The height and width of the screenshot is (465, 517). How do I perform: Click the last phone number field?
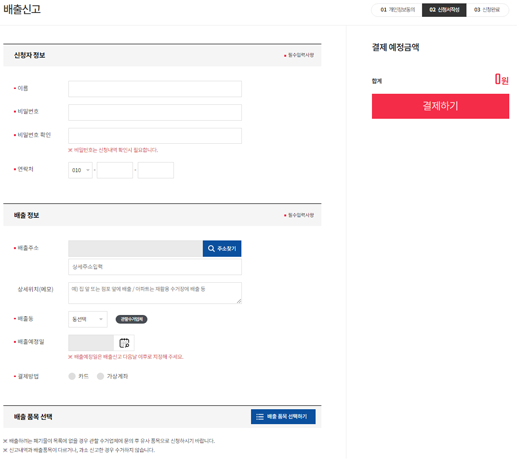click(156, 170)
